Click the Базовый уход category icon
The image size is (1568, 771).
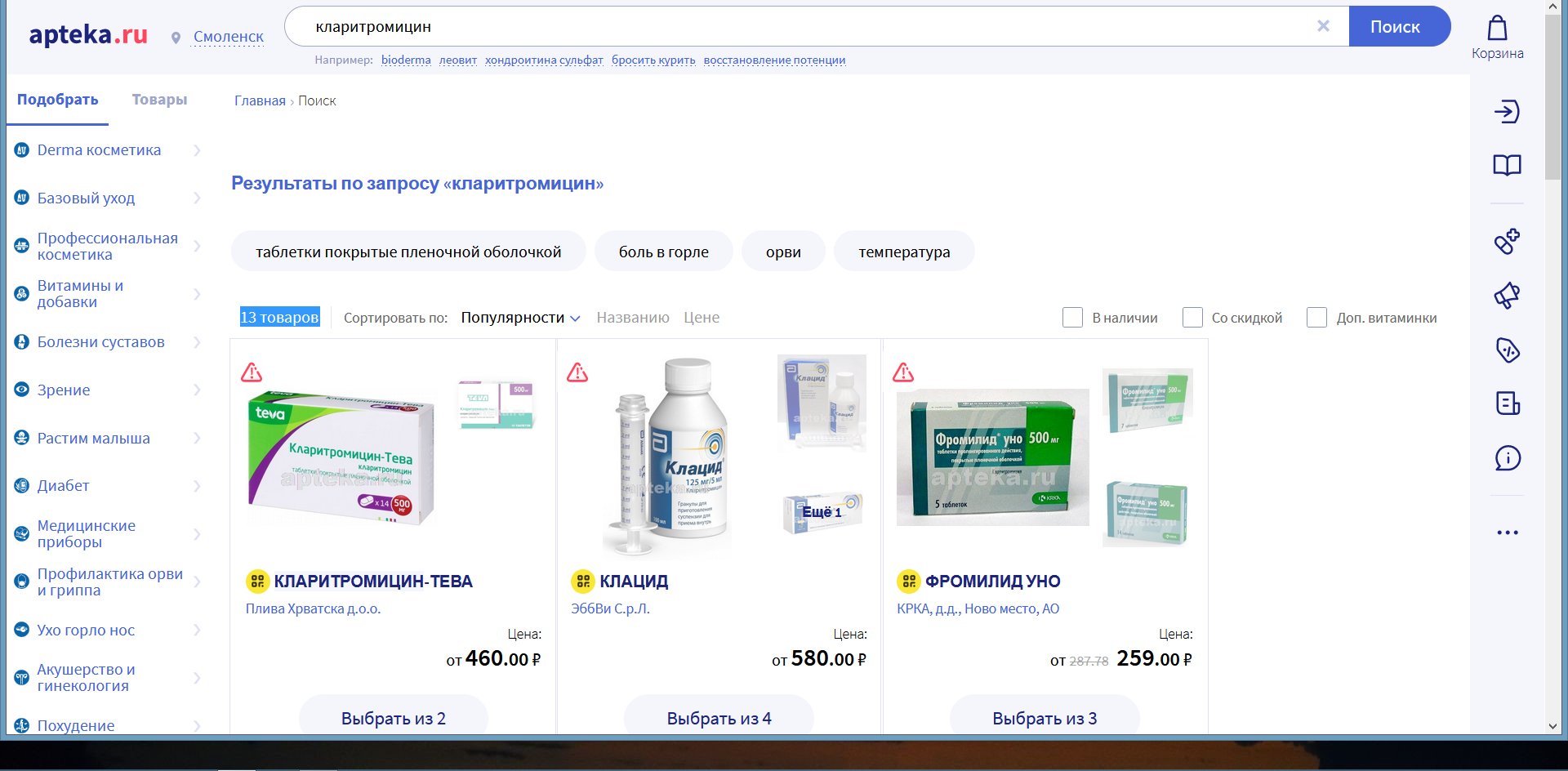point(22,198)
